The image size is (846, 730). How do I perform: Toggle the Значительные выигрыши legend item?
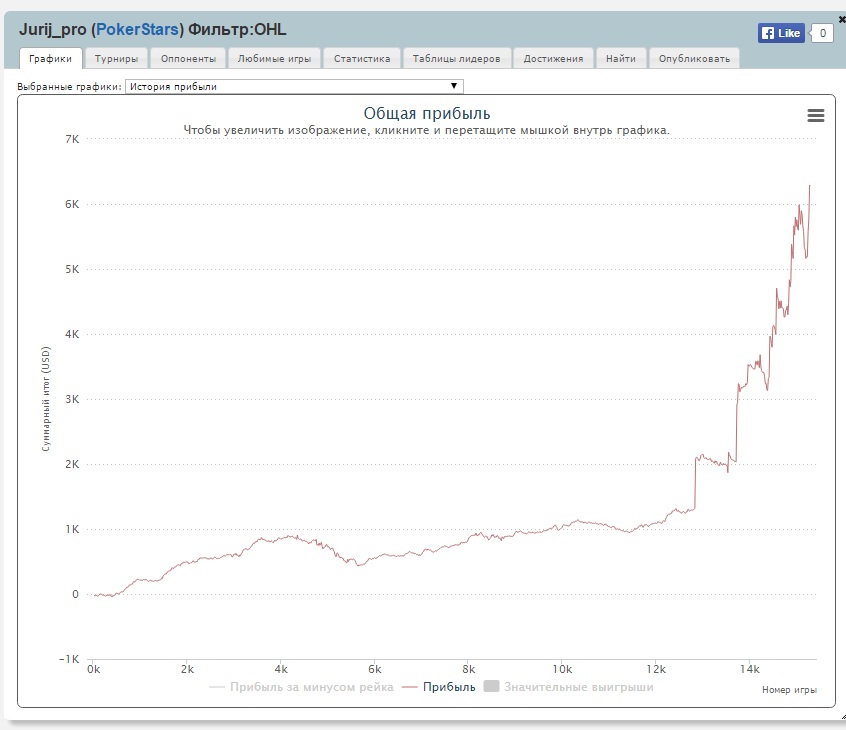click(x=578, y=687)
